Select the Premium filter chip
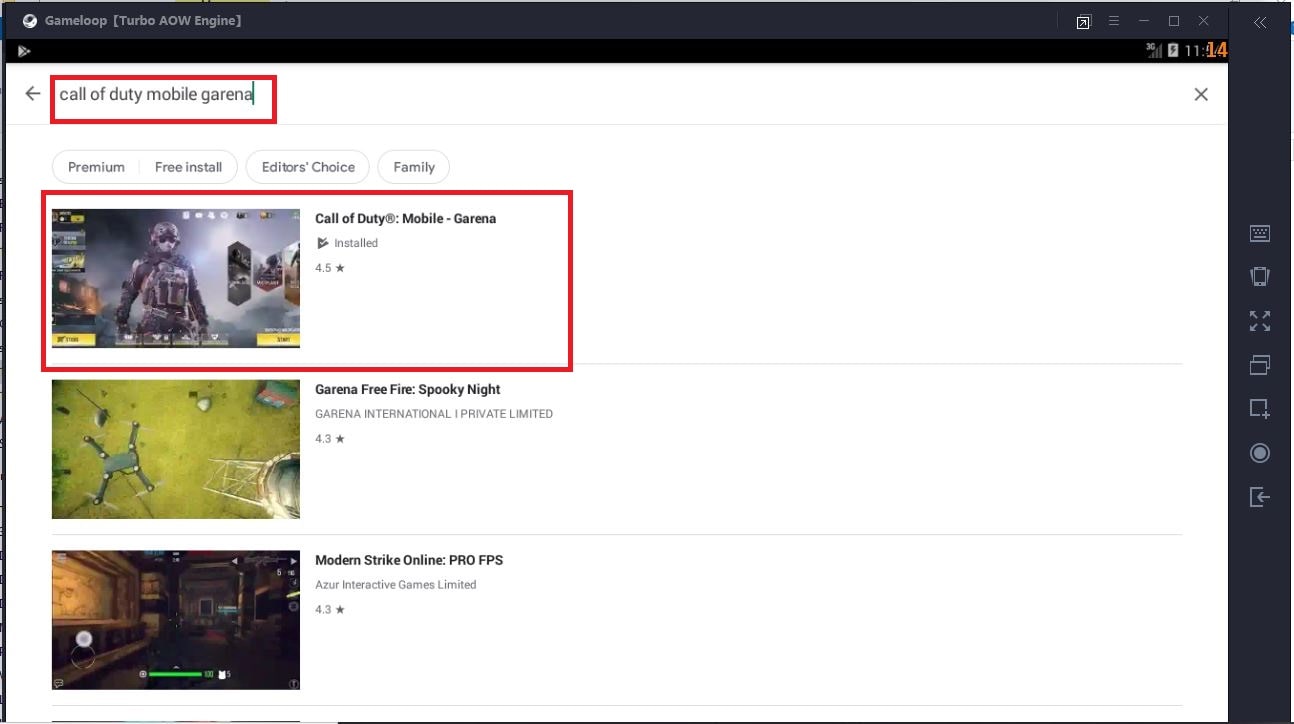Viewport: 1294px width, 724px height. pyautogui.click(x=96, y=167)
